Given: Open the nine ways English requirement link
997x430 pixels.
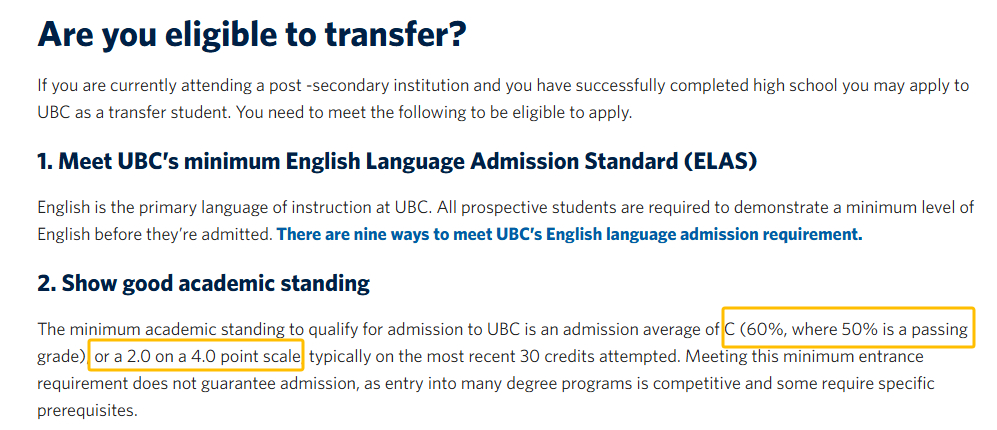Looking at the screenshot, I should [570, 234].
